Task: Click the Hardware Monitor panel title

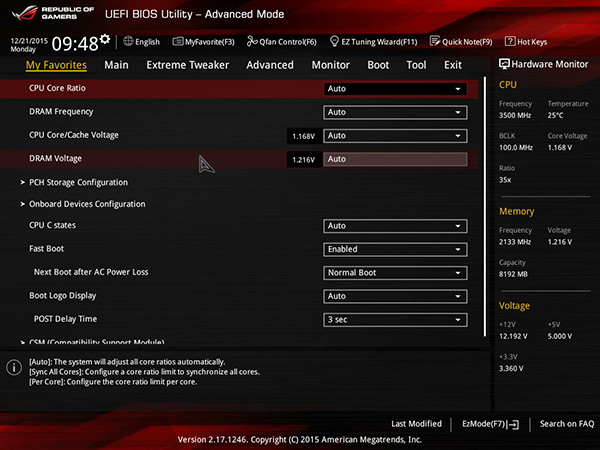Action: [549, 64]
